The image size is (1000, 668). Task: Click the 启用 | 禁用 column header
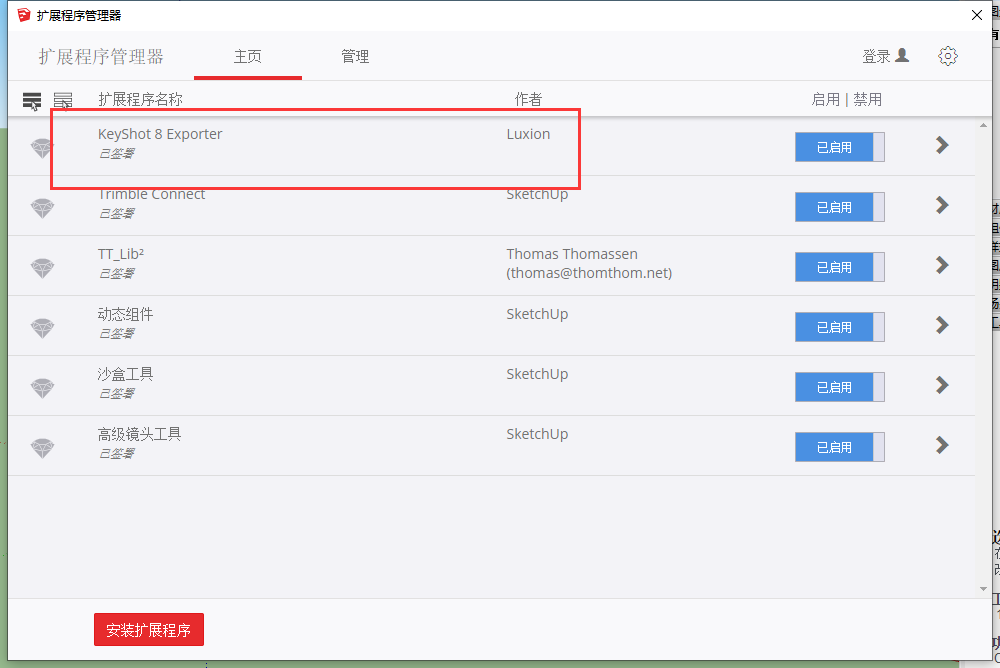[x=846, y=100]
